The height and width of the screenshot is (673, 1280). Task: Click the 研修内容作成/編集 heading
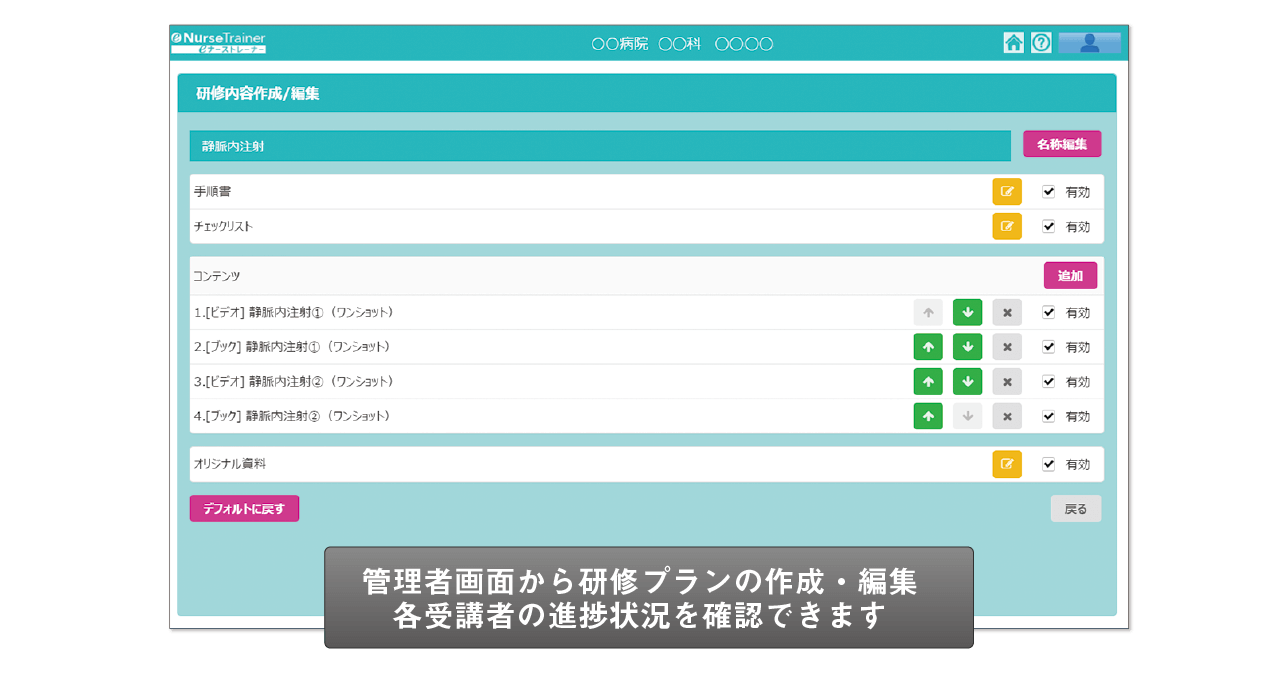point(258,93)
